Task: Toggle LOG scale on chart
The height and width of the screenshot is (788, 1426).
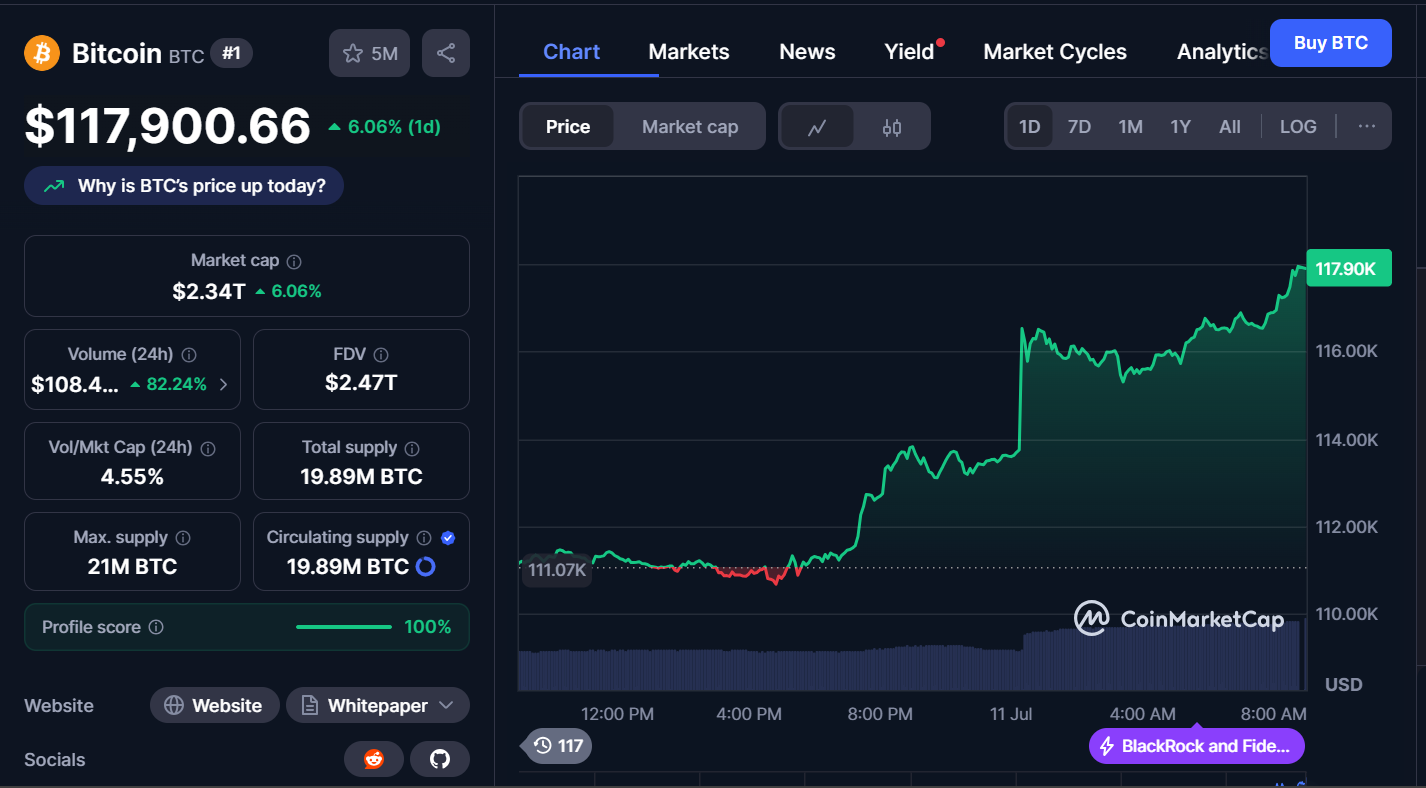Action: pos(1298,127)
